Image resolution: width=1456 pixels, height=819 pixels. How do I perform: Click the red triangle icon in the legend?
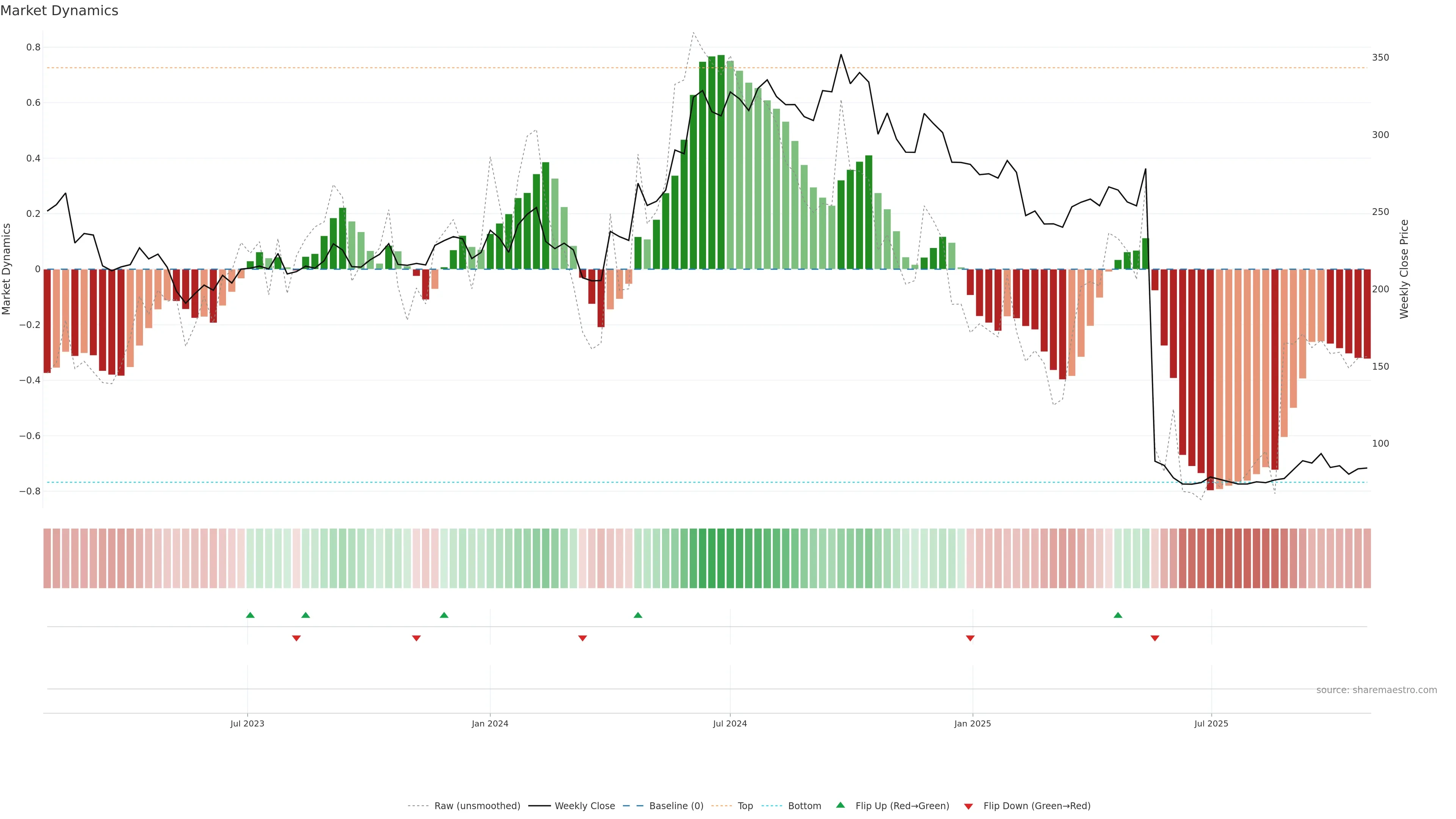968,806
